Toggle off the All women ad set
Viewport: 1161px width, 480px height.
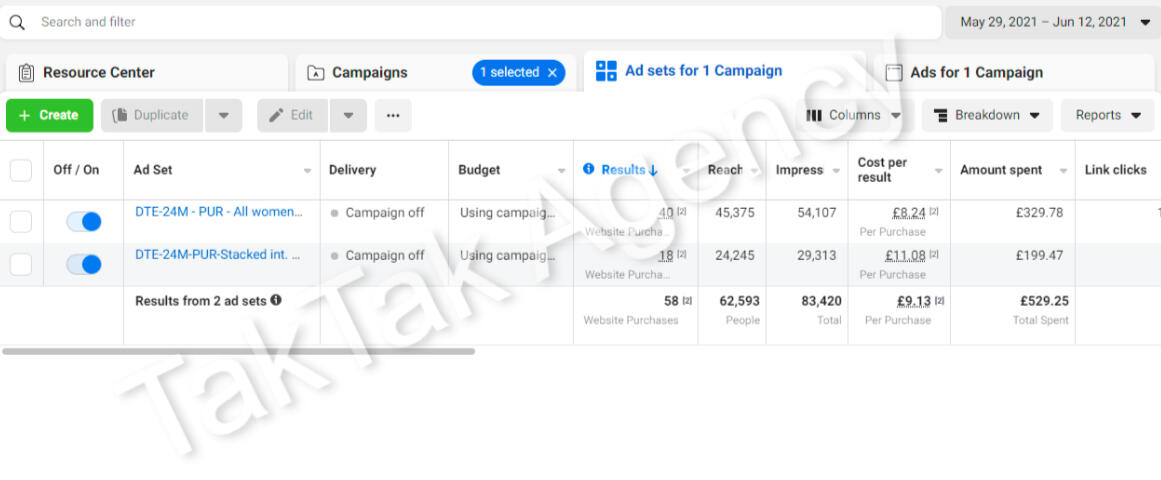click(84, 221)
